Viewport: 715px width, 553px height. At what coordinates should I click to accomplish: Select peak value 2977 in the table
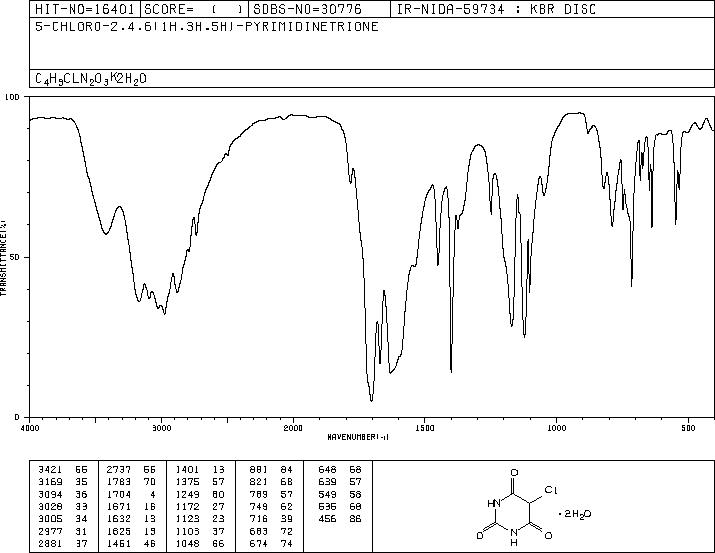point(51,532)
